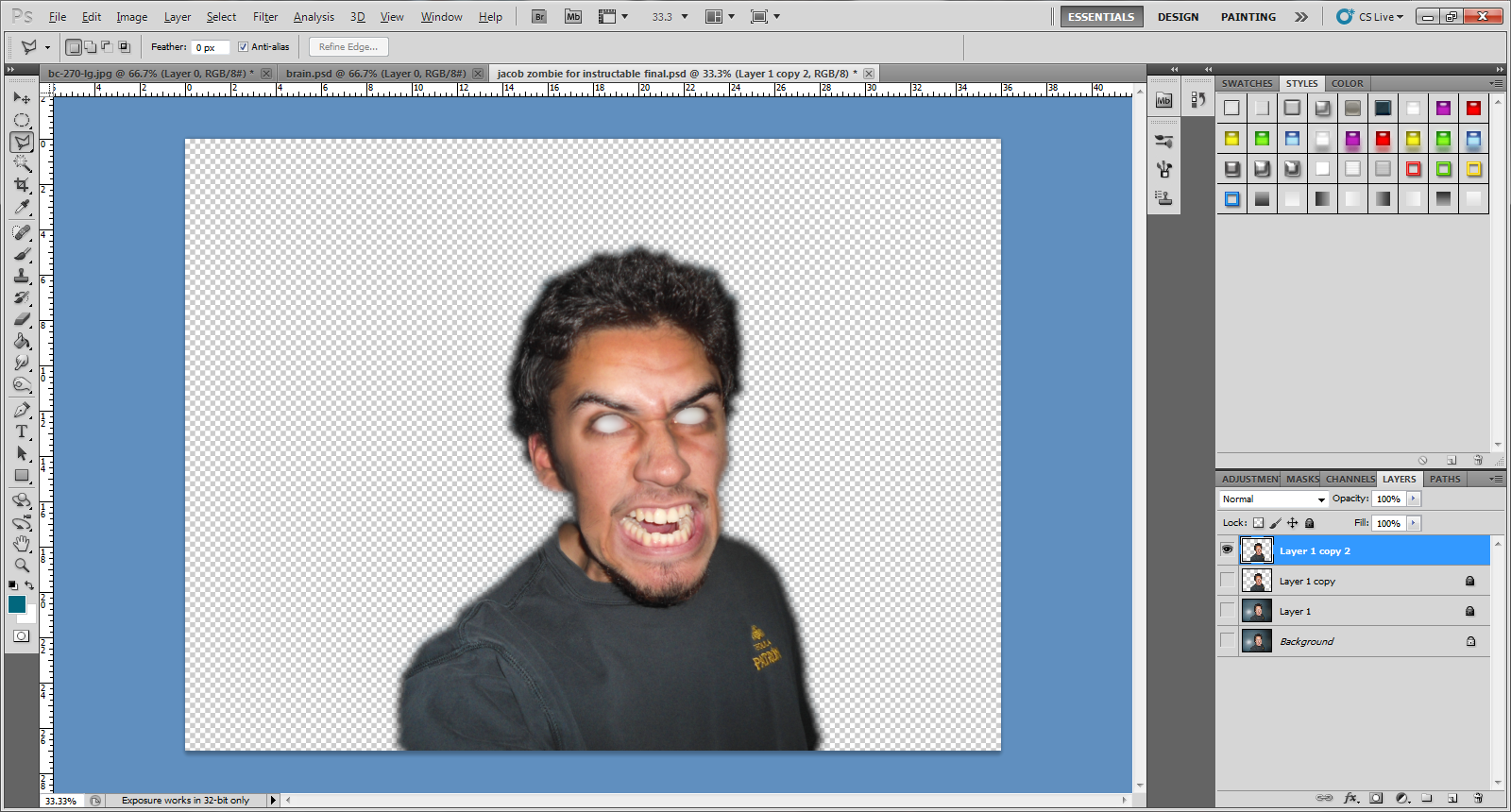Click the Refine Edge button
Screen dimensions: 1511x812
348,46
